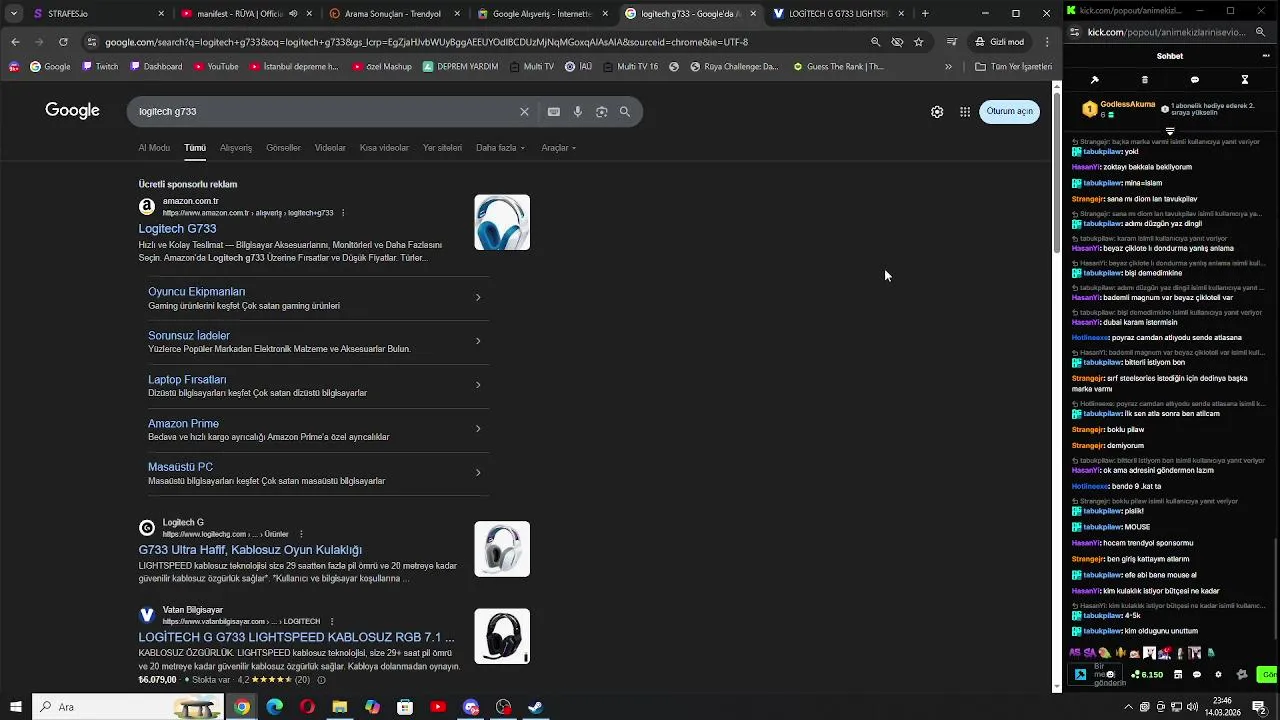Expand the Laptop Fırsatları sitelink arrow
Screen dimensions: 1280x720
click(x=478, y=386)
